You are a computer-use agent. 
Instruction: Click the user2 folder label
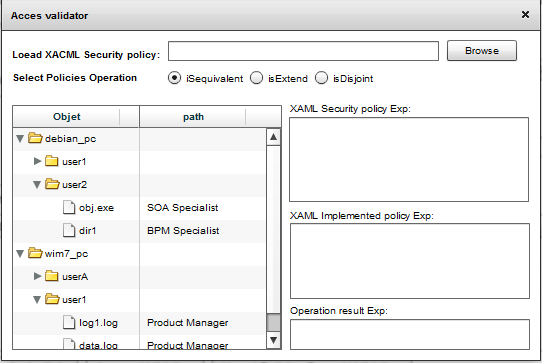tap(74, 185)
